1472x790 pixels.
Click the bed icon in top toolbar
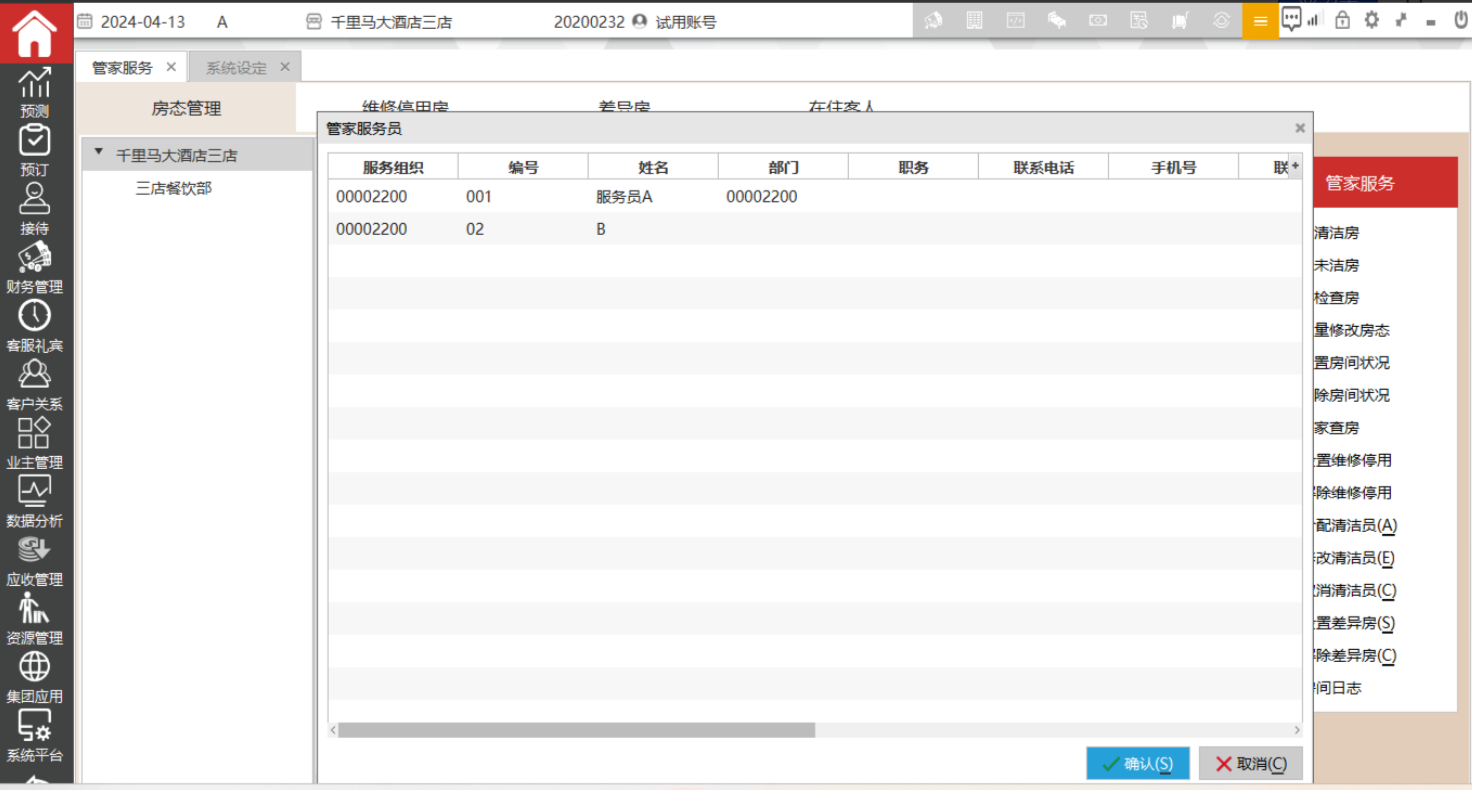[x=1056, y=20]
